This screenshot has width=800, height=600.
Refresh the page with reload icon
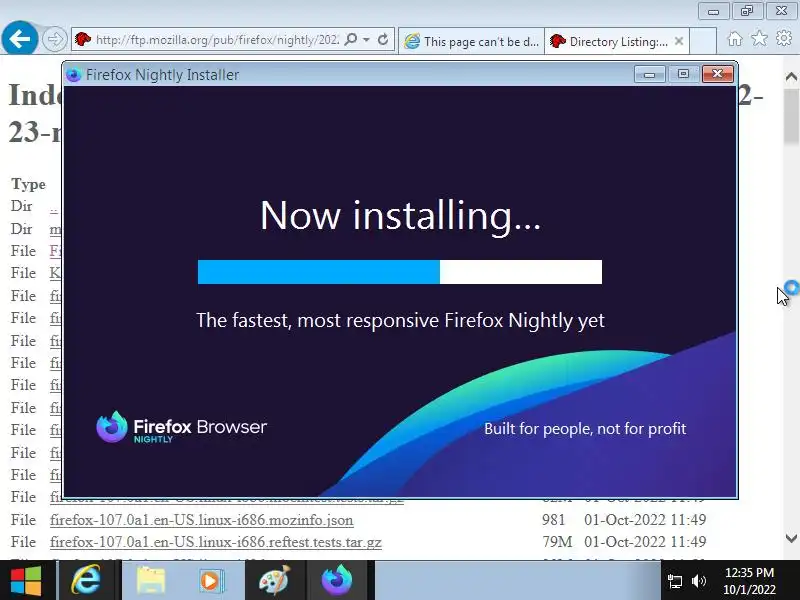[x=383, y=39]
